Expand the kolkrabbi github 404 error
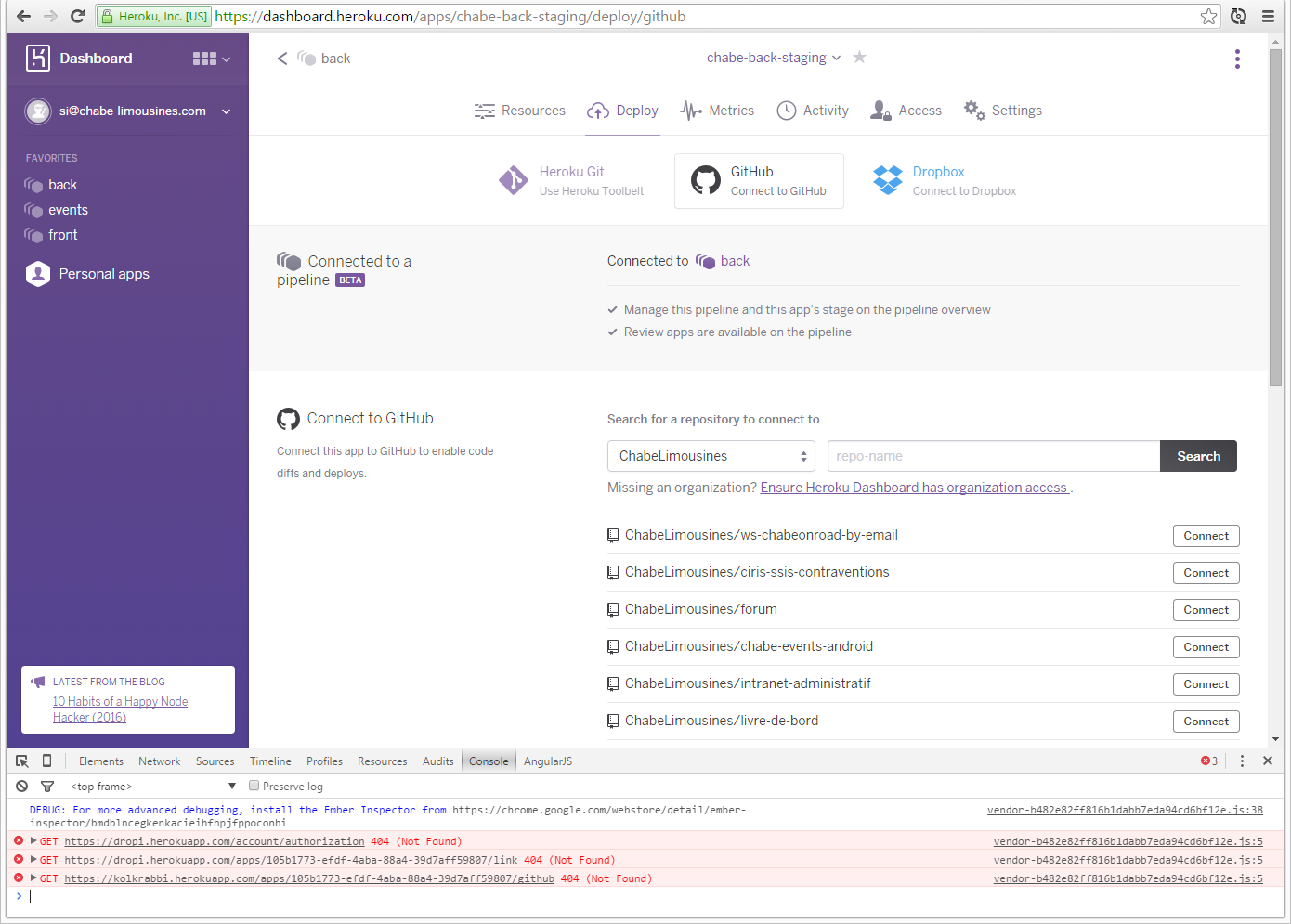Viewport: 1291px width, 924px height. 34,878
